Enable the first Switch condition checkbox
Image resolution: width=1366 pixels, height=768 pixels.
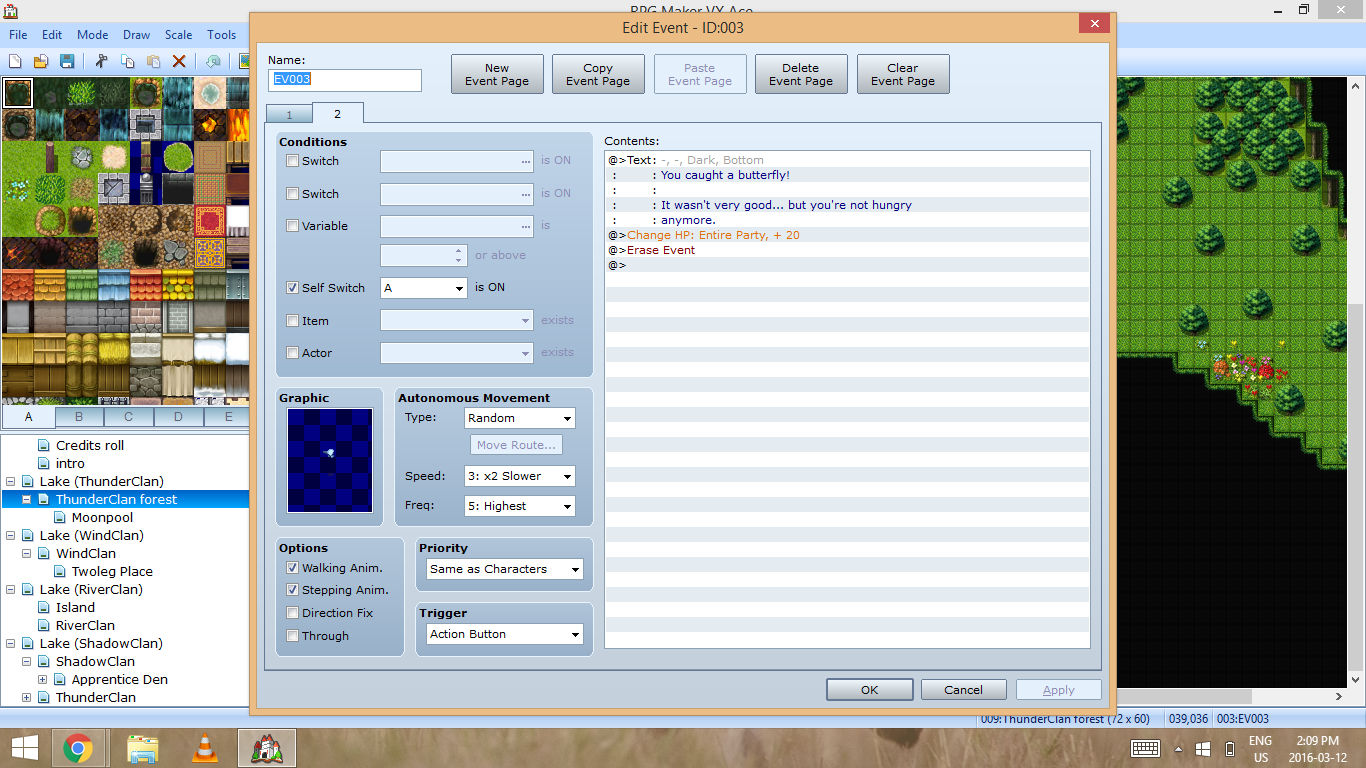[292, 161]
